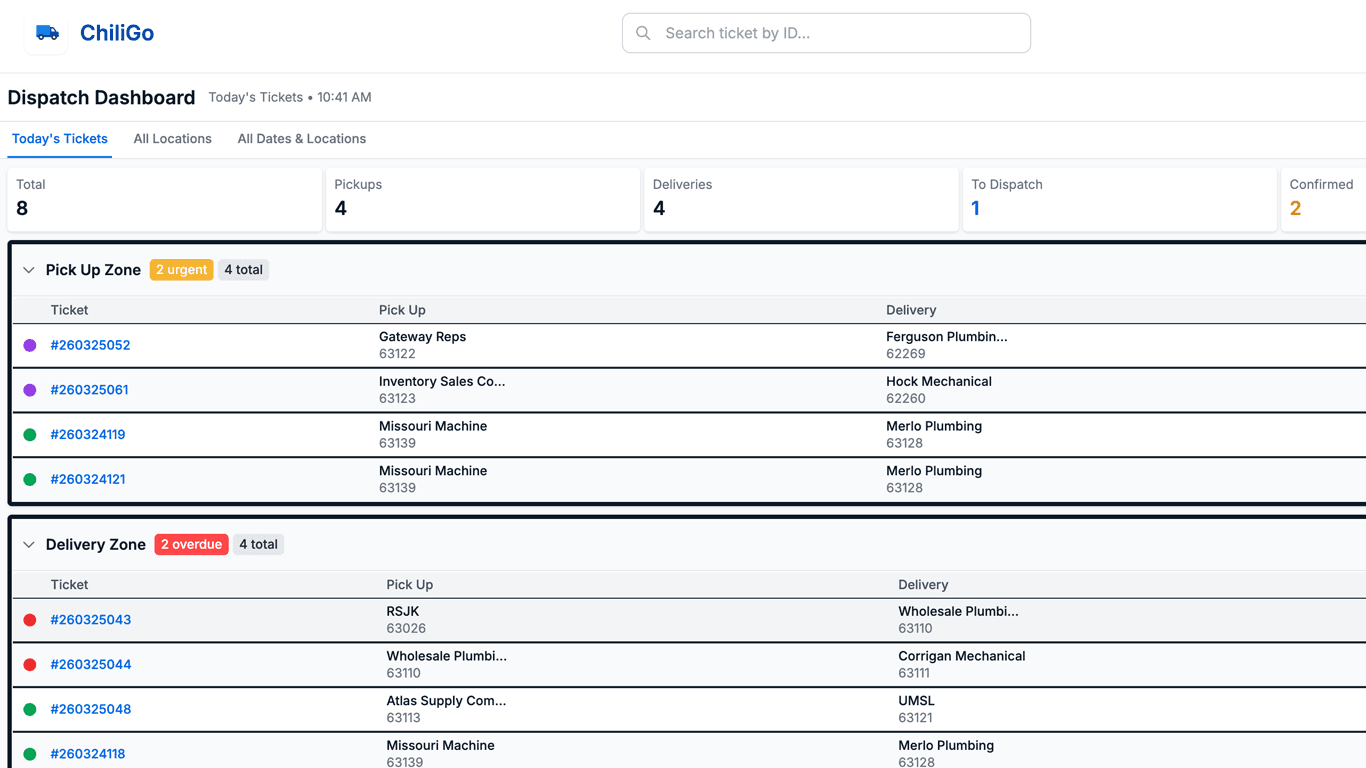Click the ChiliGo brand name

pos(117,33)
